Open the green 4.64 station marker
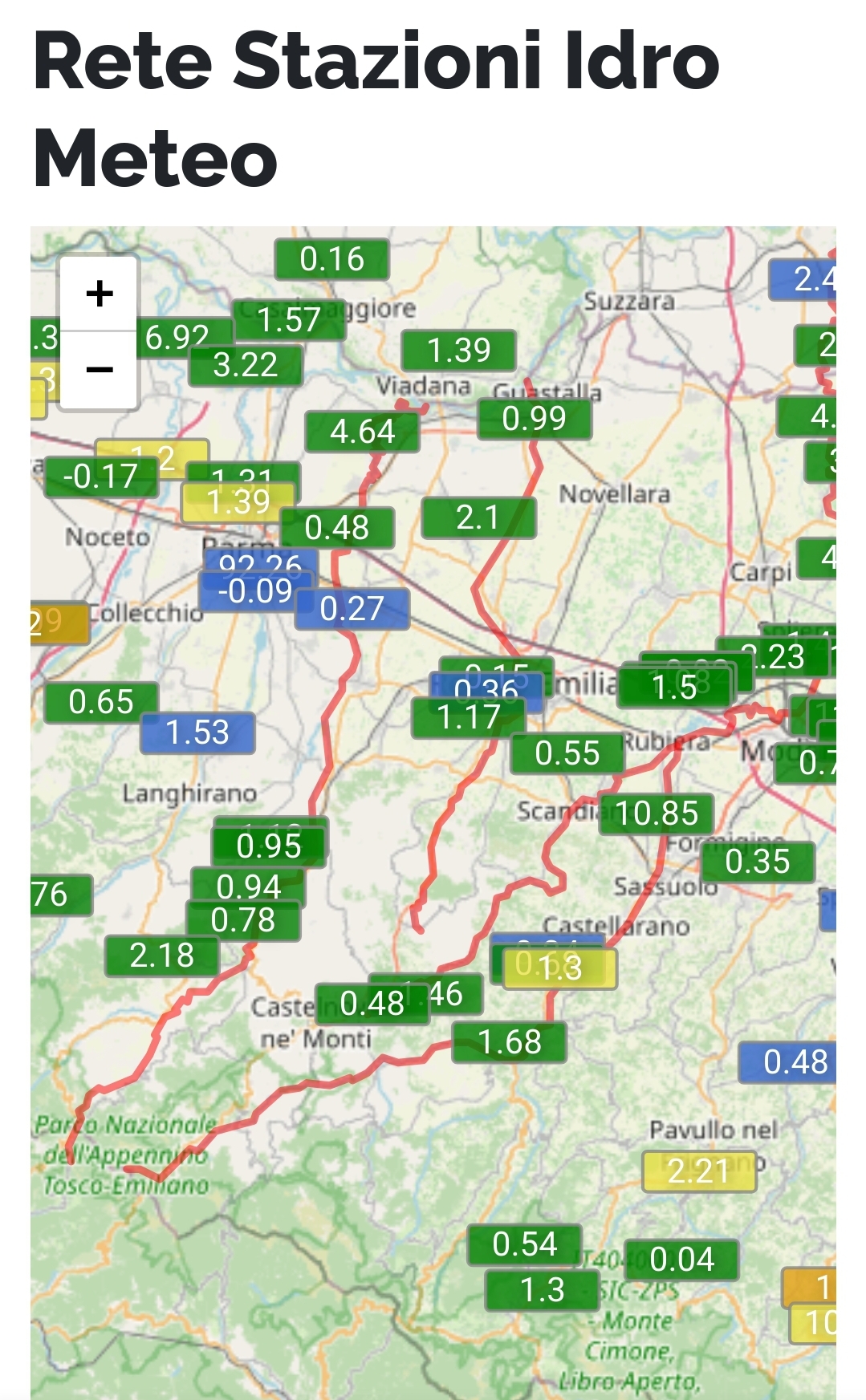Viewport: 866px width, 1400px height. click(362, 432)
